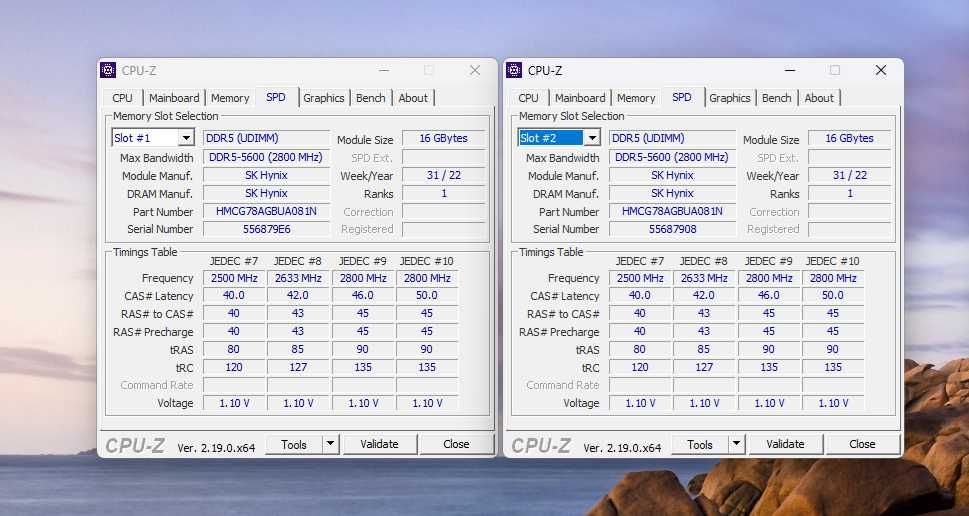This screenshot has width=969, height=516.
Task: Click JEDEC #7 tRAS value 80 in right window
Action: pyautogui.click(x=640, y=349)
